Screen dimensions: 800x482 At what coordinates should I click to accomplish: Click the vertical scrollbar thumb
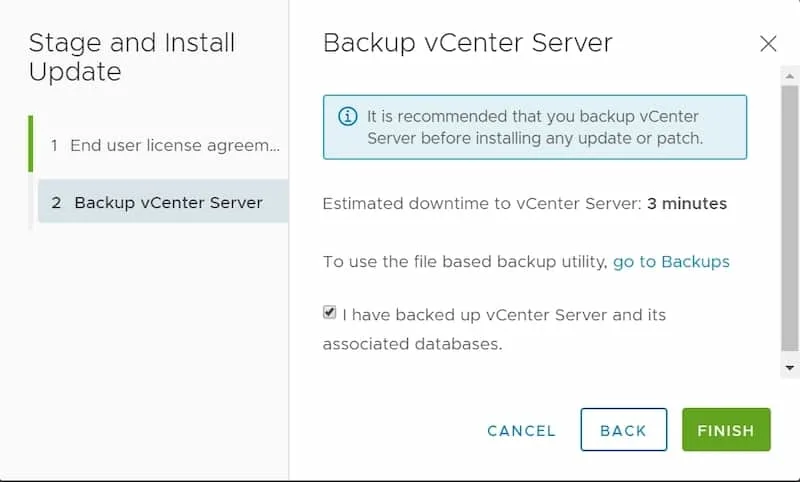click(x=790, y=218)
